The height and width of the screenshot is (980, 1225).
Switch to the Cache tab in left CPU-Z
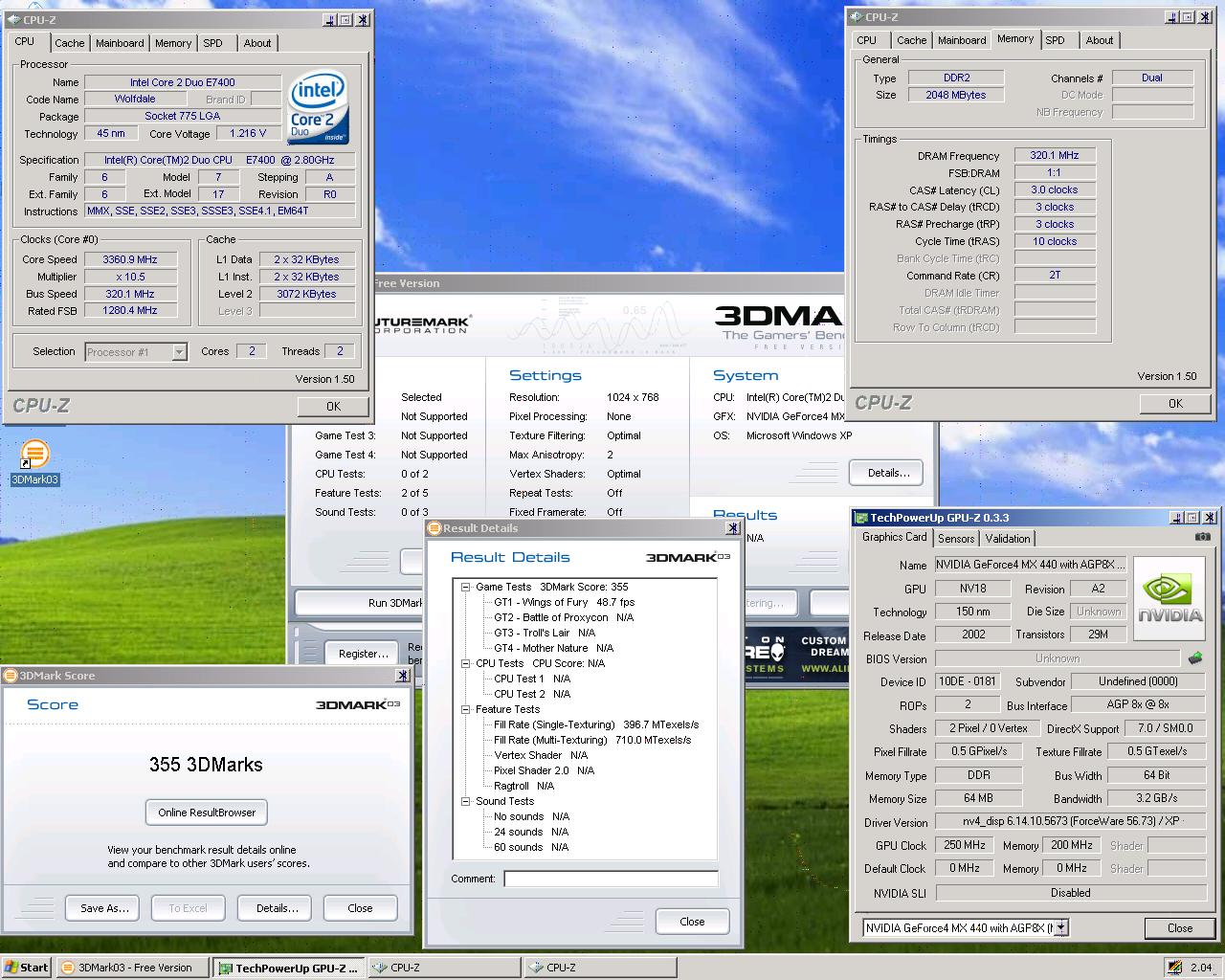click(69, 43)
